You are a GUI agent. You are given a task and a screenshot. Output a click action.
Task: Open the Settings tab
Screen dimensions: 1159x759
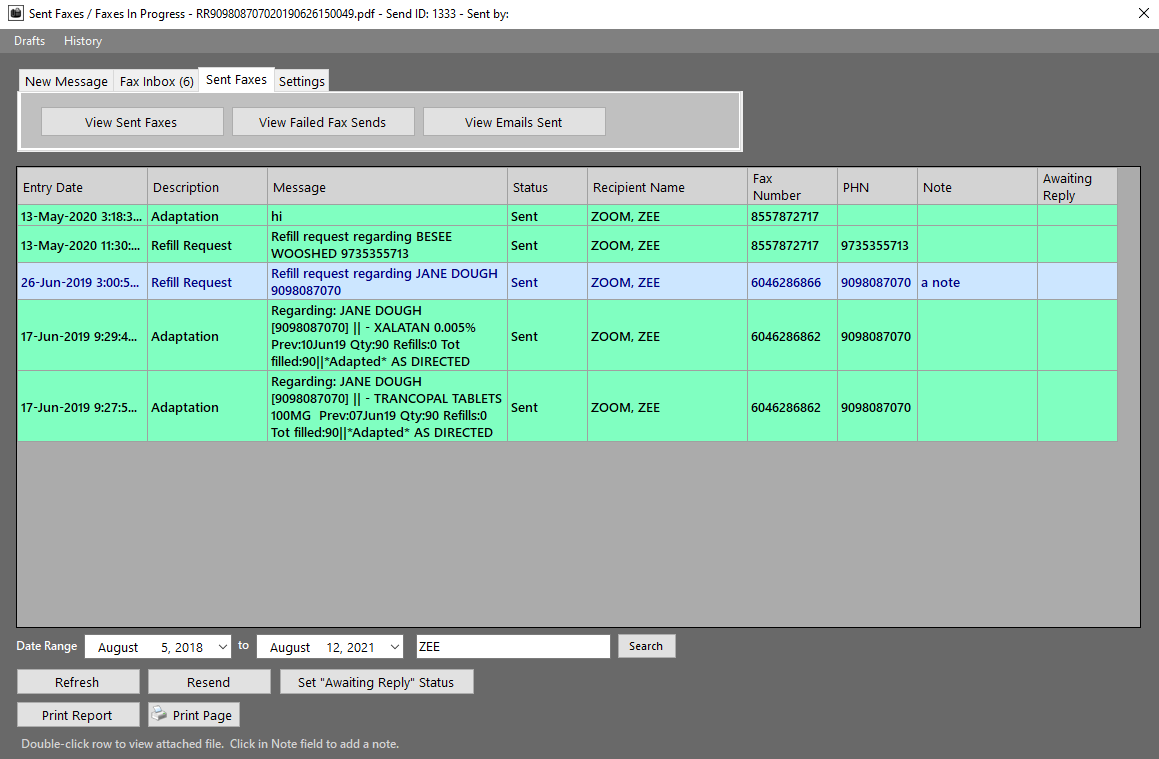(x=301, y=81)
